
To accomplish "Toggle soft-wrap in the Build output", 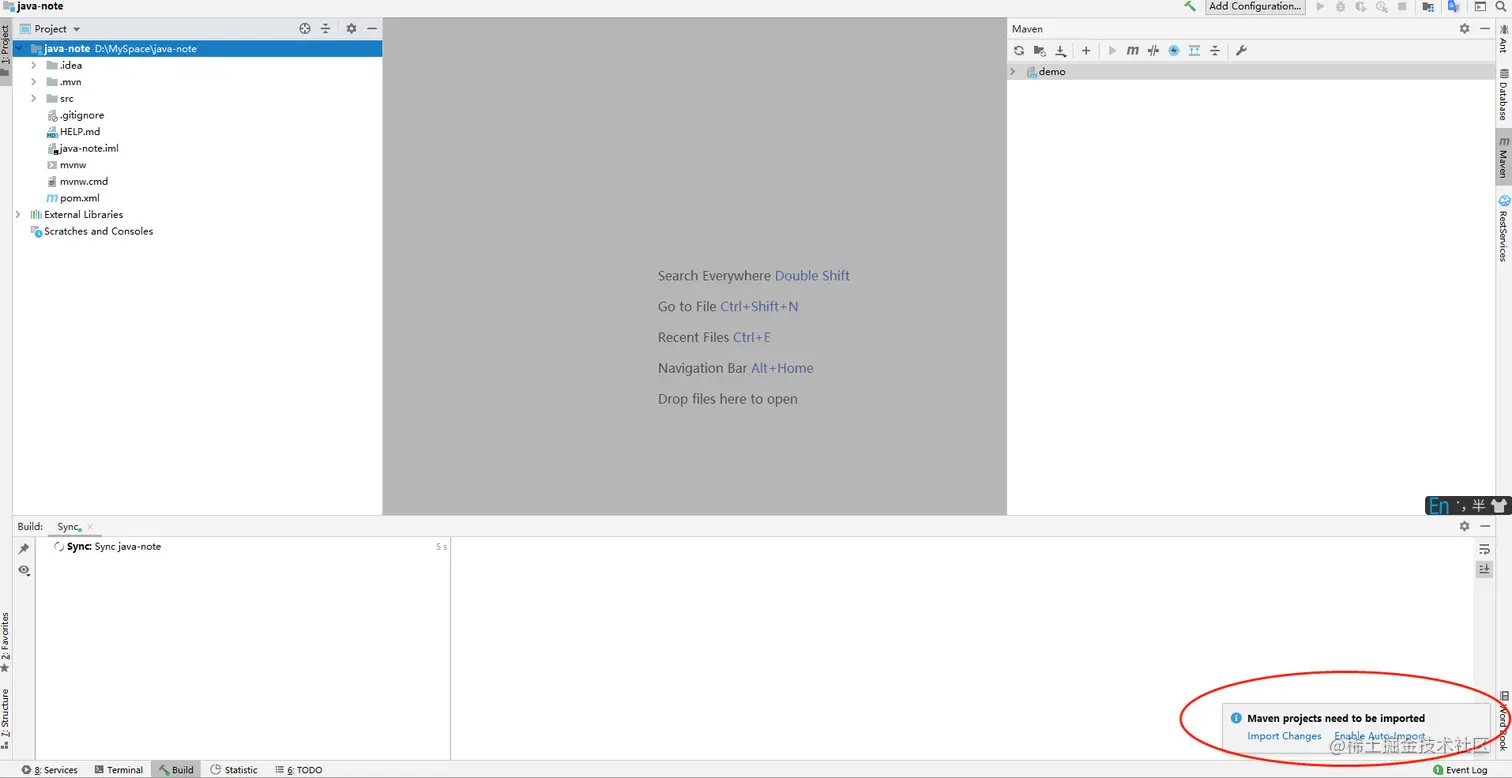I will coord(1485,549).
